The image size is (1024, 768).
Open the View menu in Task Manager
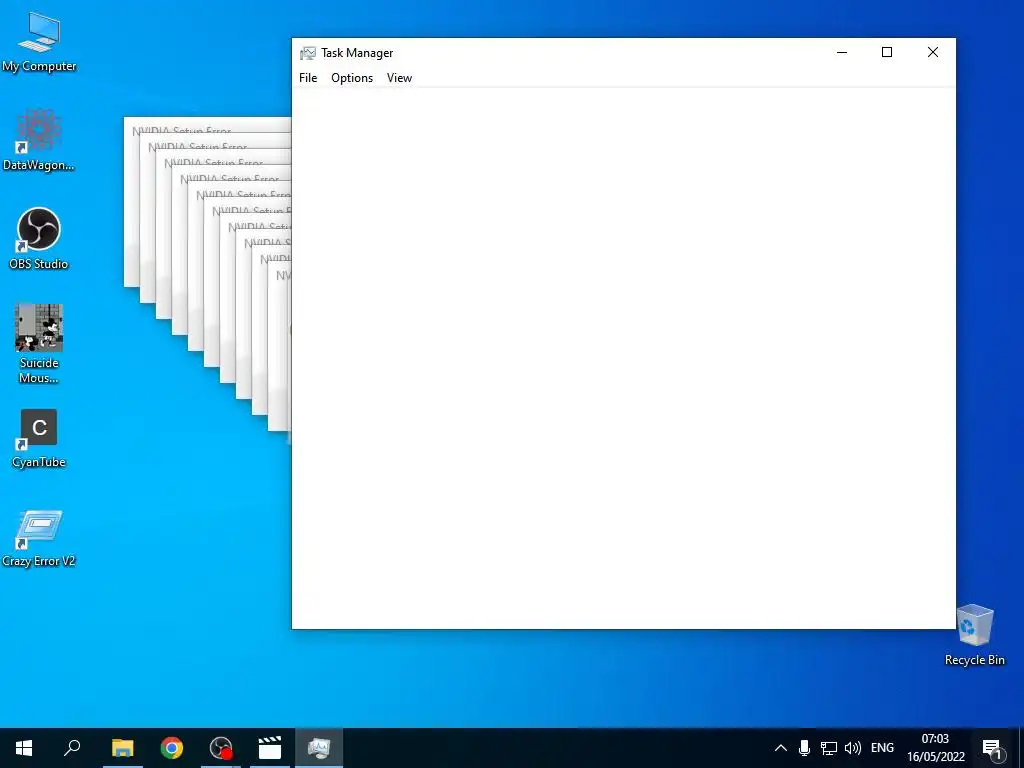399,78
